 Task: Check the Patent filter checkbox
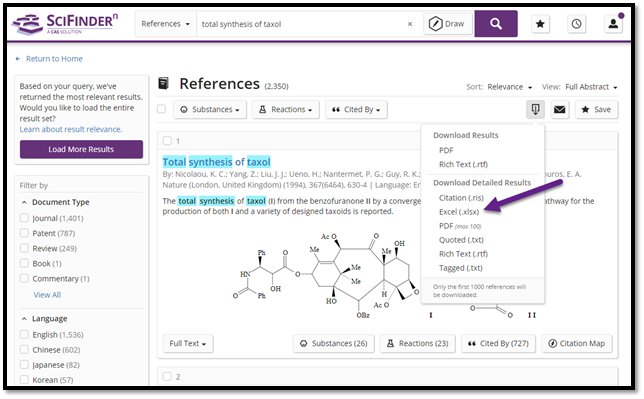(24, 233)
